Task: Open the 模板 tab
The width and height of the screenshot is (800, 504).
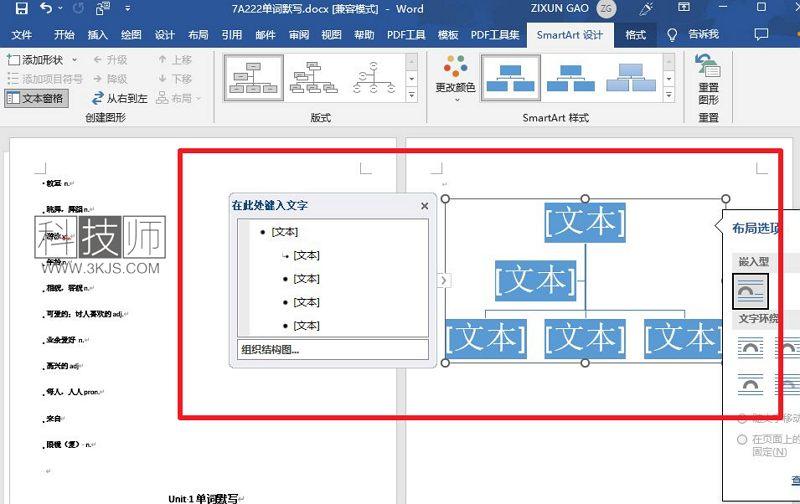Action: pos(448,35)
